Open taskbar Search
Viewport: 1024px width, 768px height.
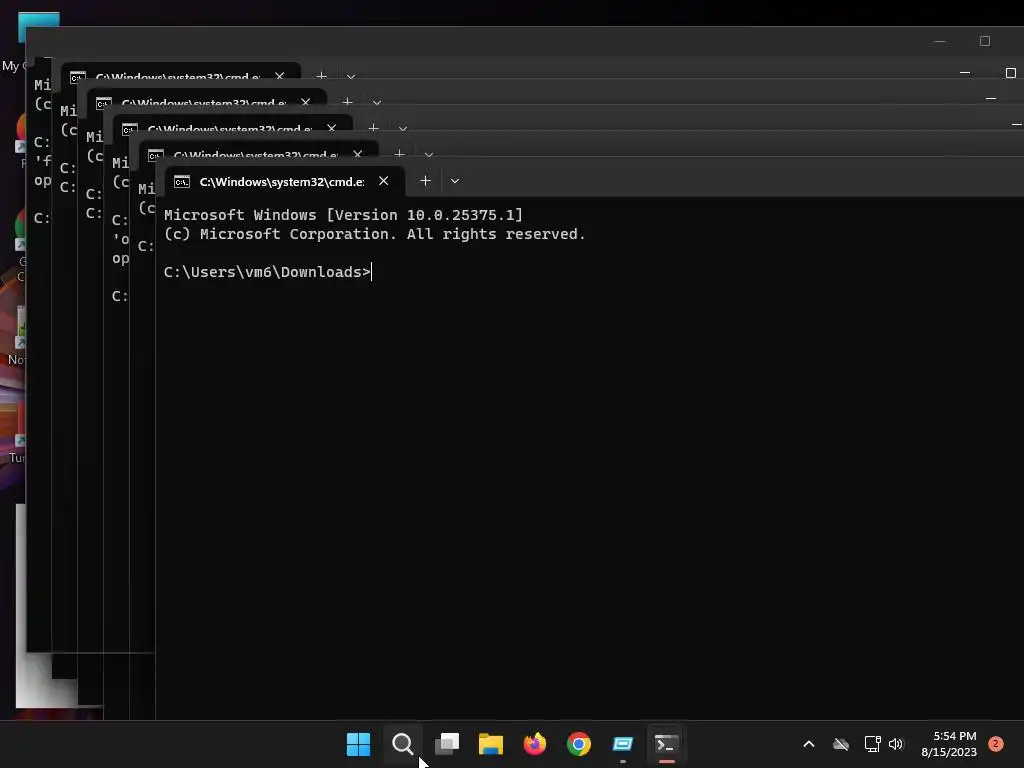(402, 744)
